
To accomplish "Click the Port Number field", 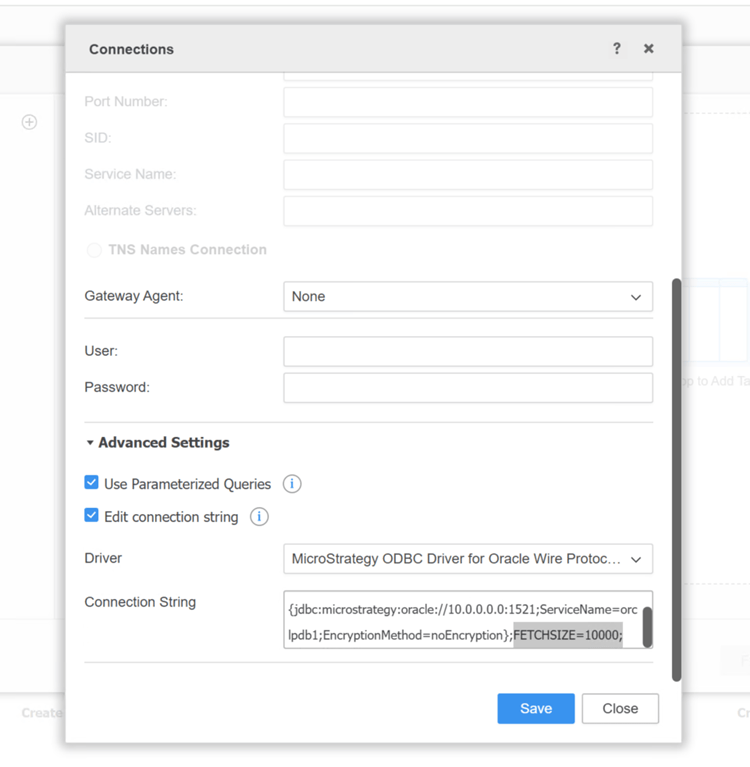I will click(468, 102).
